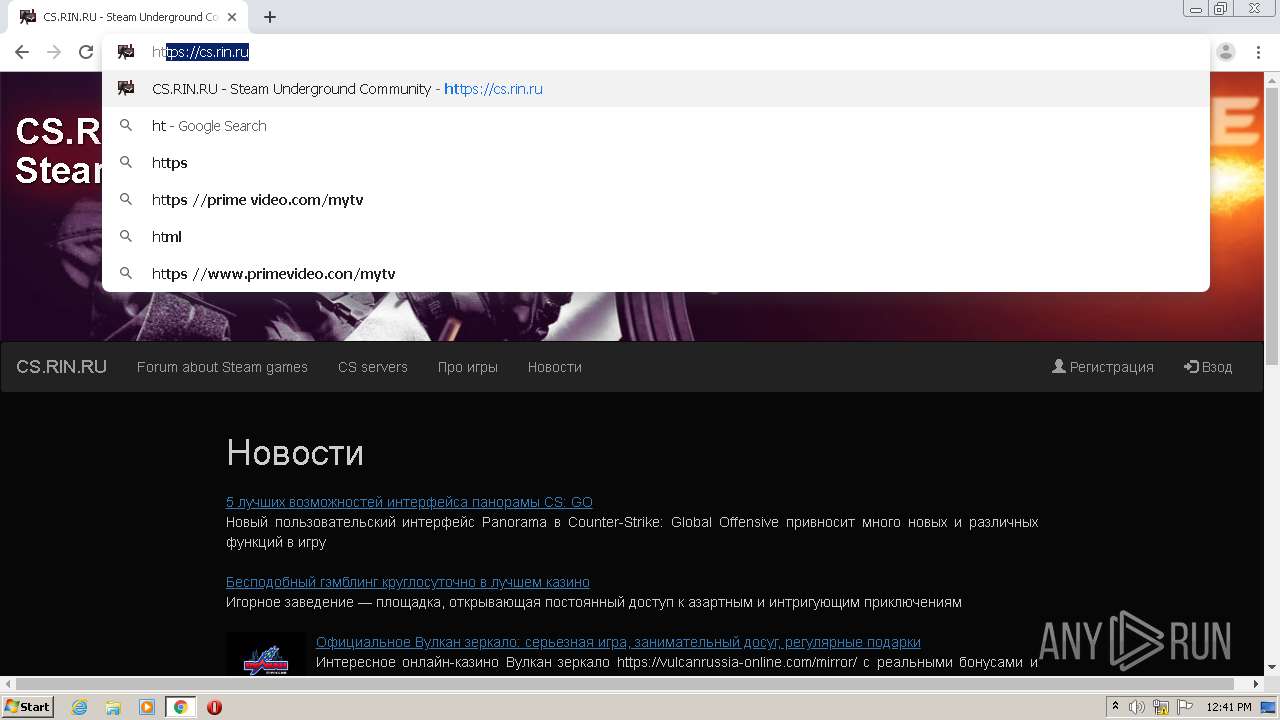Click the browser back arrow
Image resolution: width=1280 pixels, height=720 pixels.
[x=22, y=52]
